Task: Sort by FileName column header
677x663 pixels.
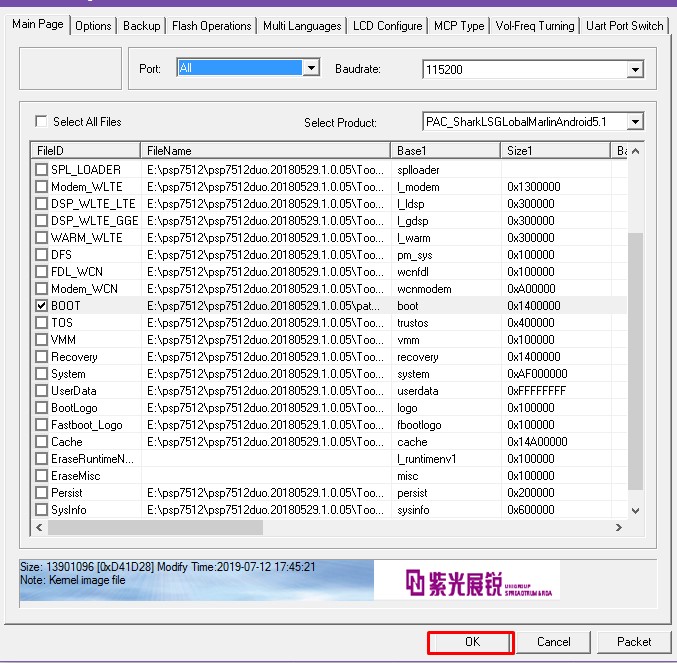Action: pyautogui.click(x=265, y=150)
